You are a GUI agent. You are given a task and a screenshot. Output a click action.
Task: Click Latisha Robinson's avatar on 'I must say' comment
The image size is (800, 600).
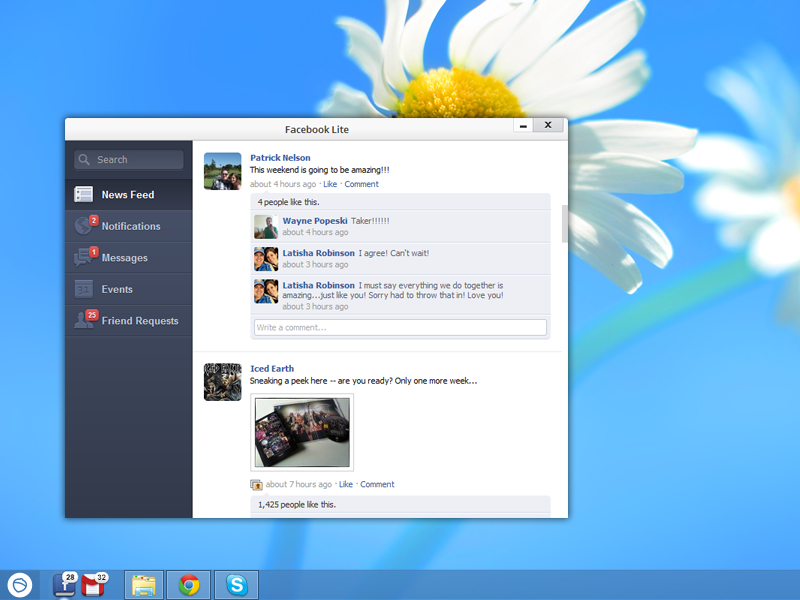[266, 291]
